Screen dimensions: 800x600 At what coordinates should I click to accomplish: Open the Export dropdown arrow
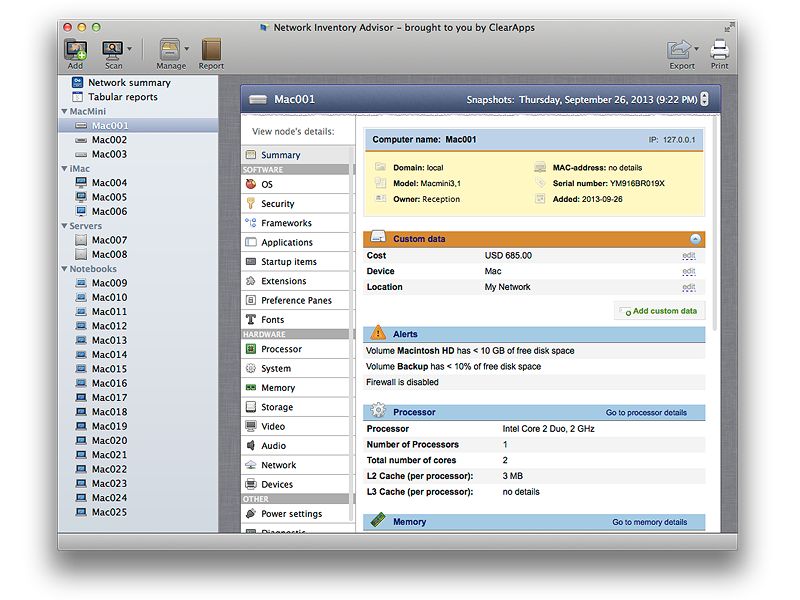[x=697, y=49]
